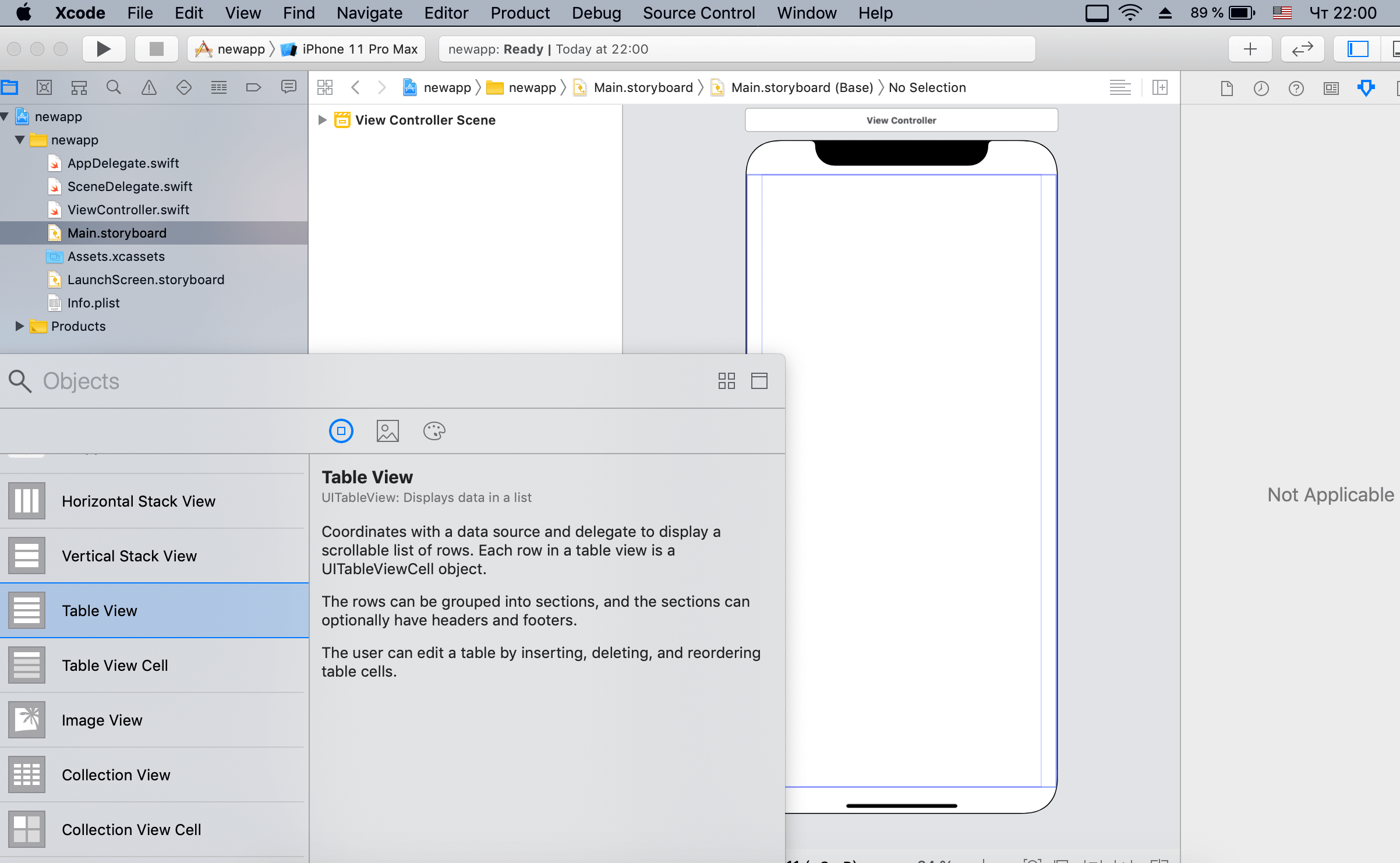This screenshot has width=1400, height=863.
Task: Open the Report navigator speech bubble icon
Action: coord(289,88)
